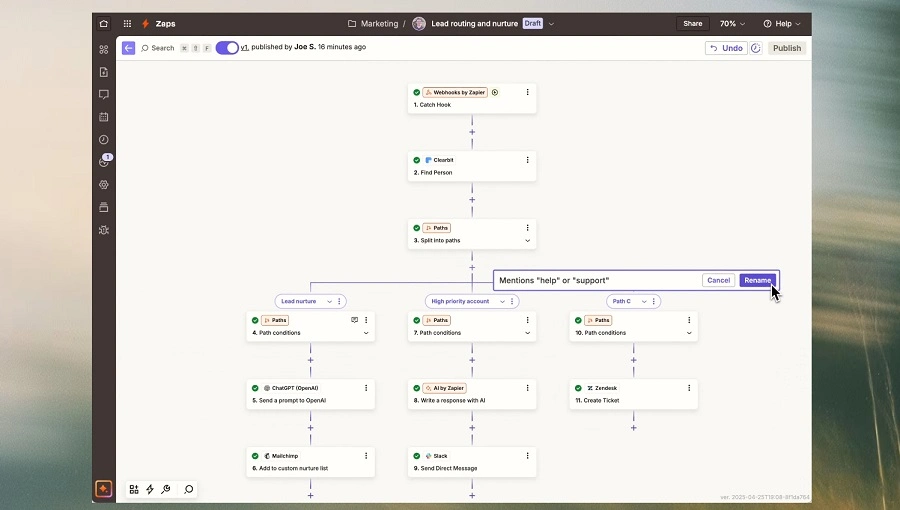The image size is (900, 510).
Task: Expand step 4 Path conditions chevron
Action: pos(366,333)
